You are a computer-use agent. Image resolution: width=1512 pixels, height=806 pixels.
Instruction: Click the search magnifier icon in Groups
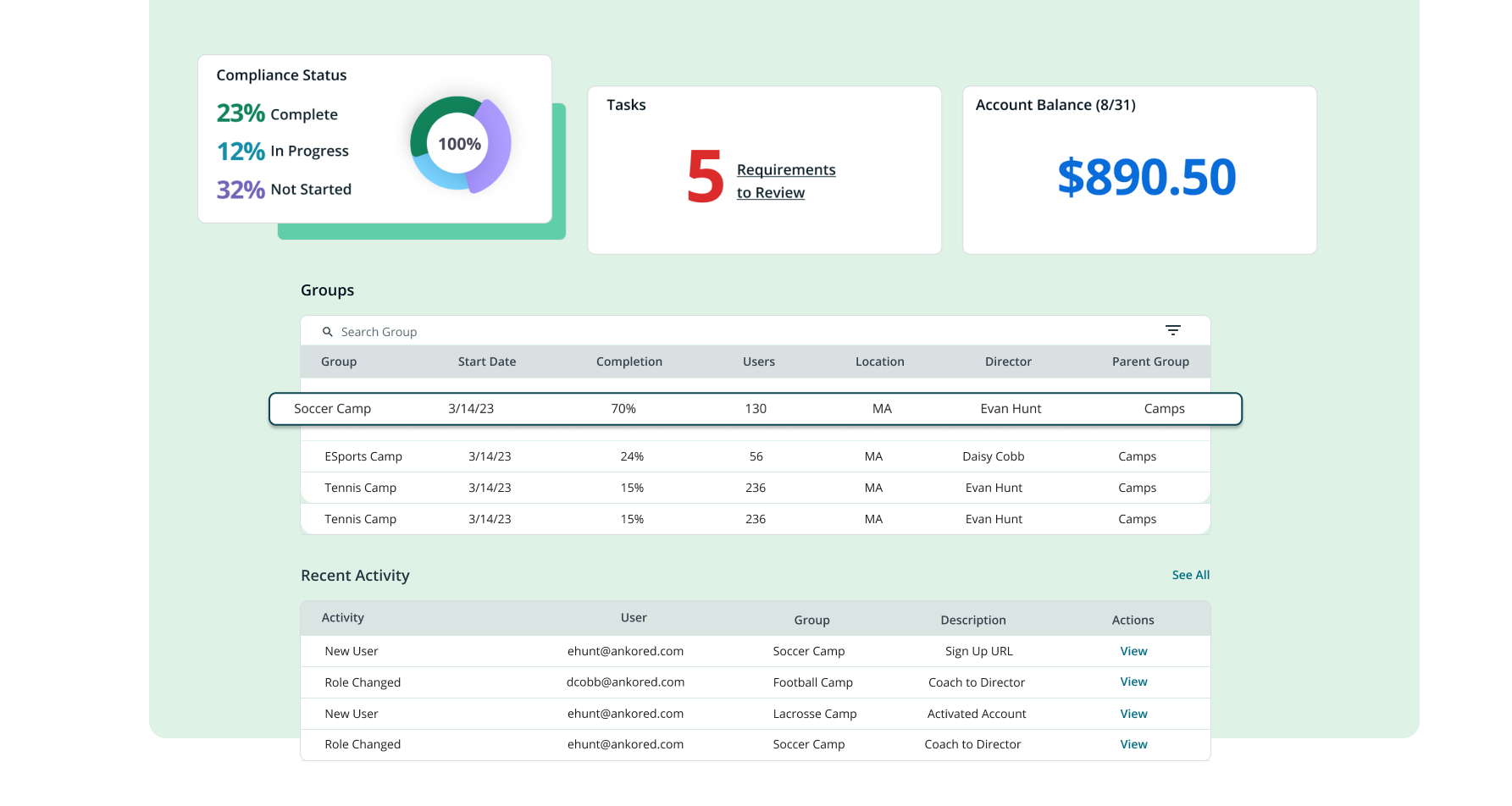pos(328,332)
